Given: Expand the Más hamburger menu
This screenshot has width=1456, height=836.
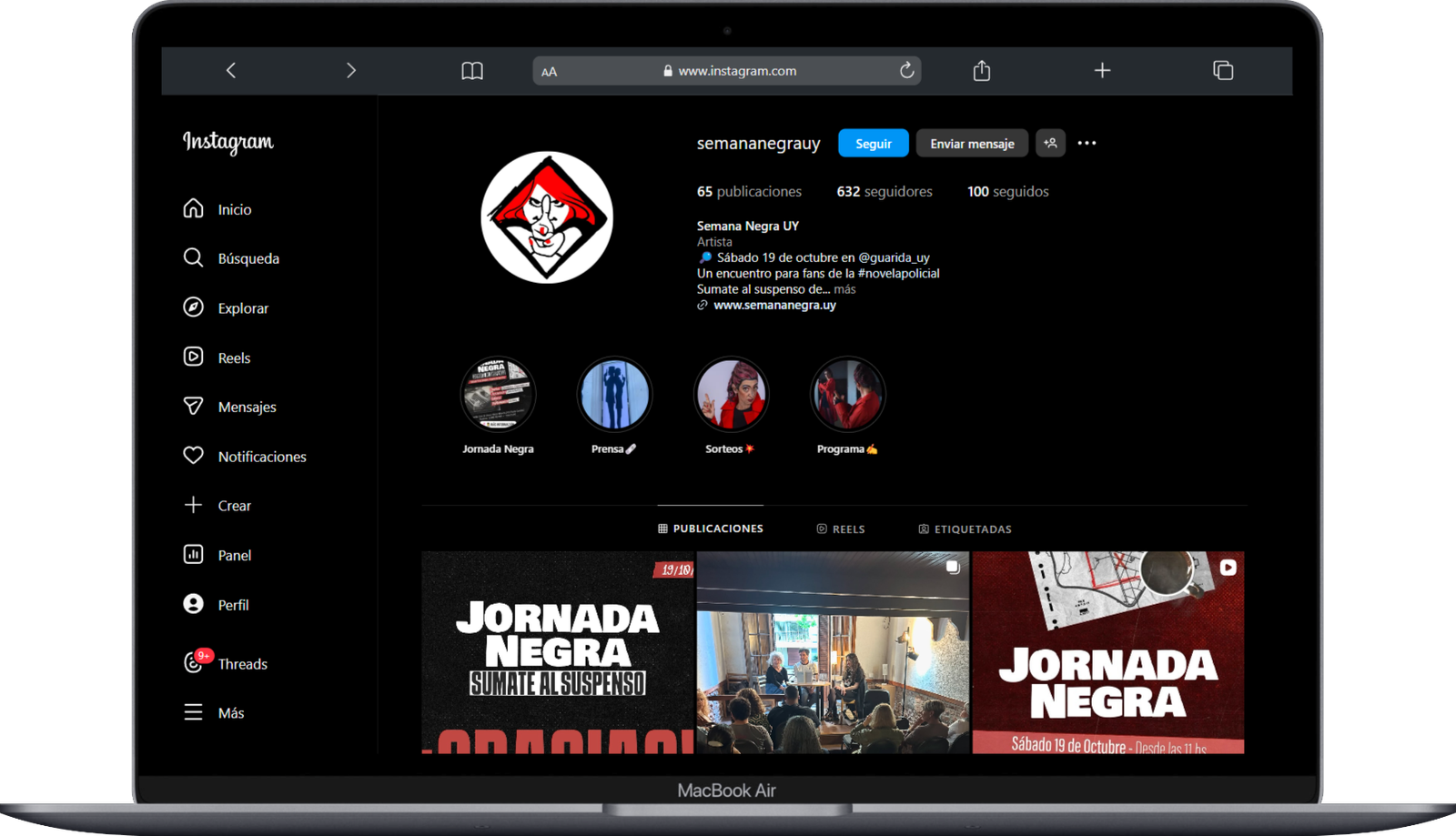Looking at the screenshot, I should [x=193, y=712].
